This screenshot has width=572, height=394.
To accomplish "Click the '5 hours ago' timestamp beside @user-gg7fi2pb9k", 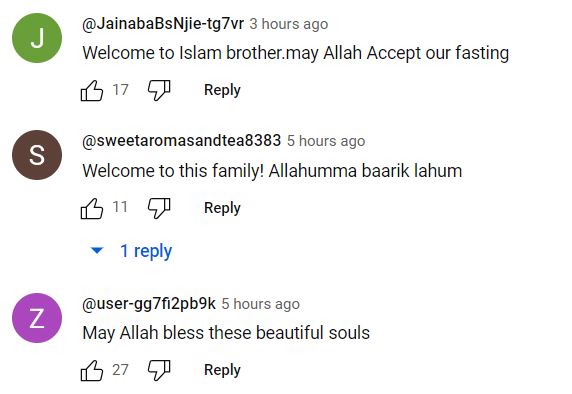I will (x=261, y=304).
